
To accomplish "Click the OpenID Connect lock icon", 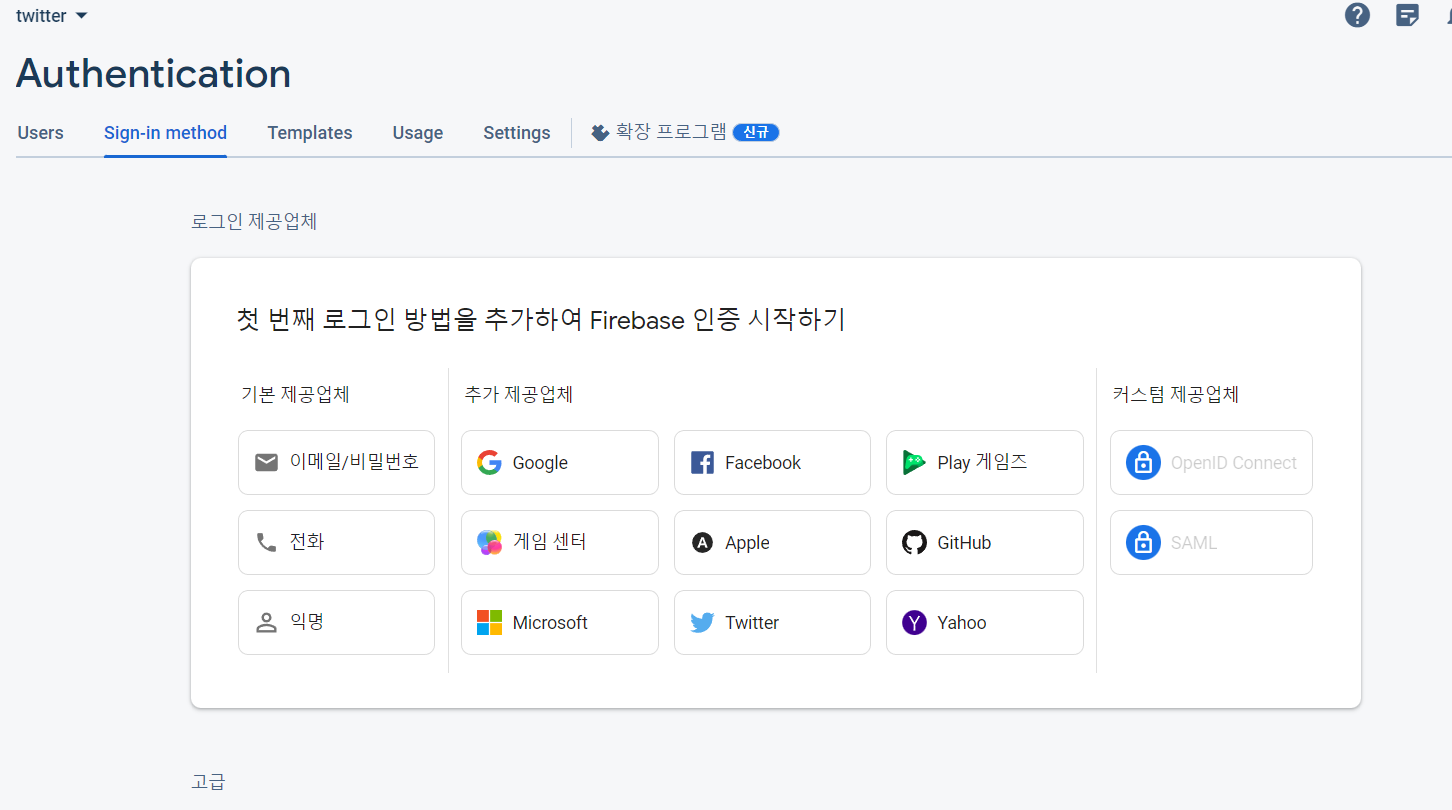I will [x=1142, y=462].
